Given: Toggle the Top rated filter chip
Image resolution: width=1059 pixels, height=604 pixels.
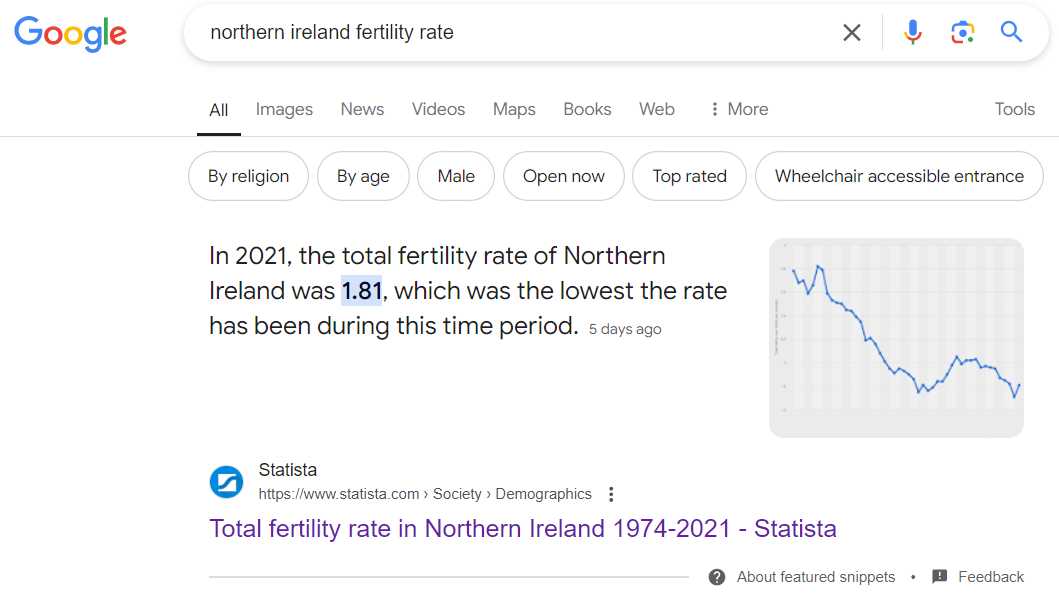Looking at the screenshot, I should click(x=689, y=177).
